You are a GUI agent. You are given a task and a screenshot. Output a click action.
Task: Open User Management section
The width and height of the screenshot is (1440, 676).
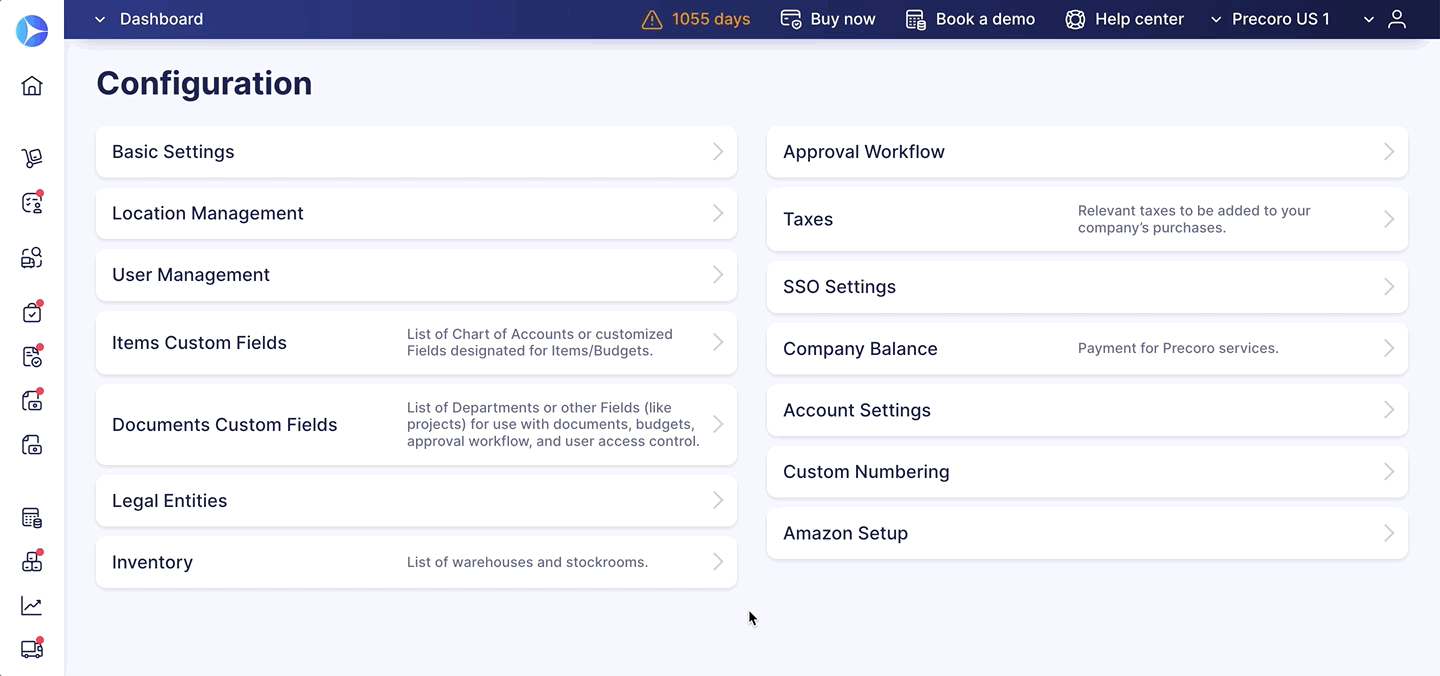[x=416, y=275]
